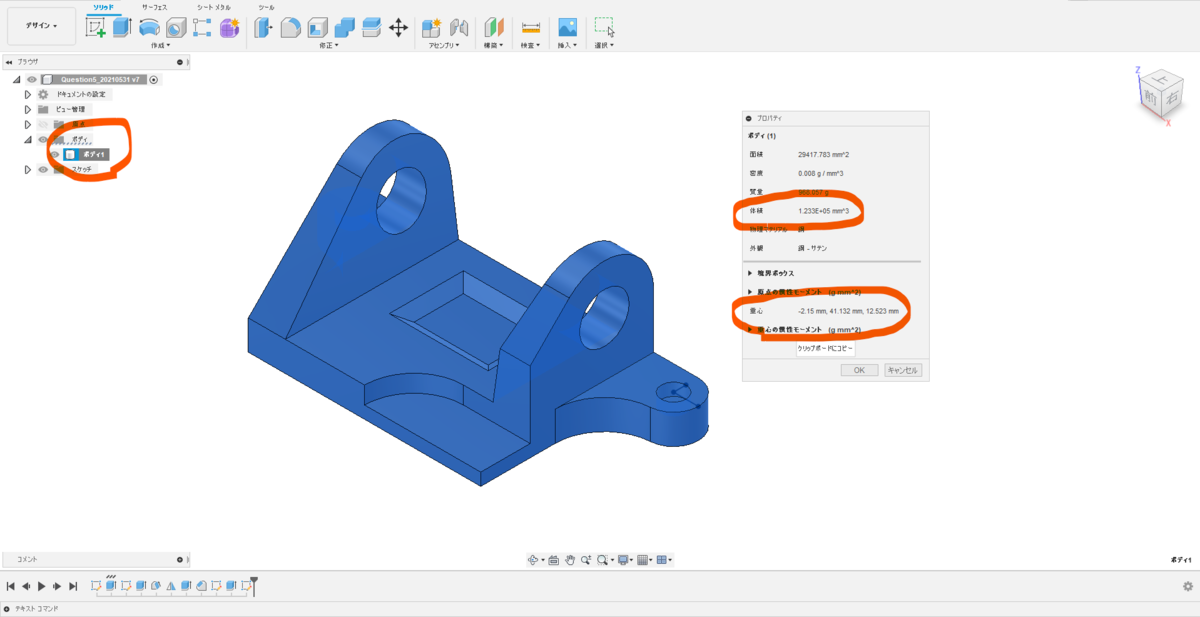Toggle visibility eye of ボディ1
This screenshot has height=617, width=1200.
pyautogui.click(x=55, y=154)
